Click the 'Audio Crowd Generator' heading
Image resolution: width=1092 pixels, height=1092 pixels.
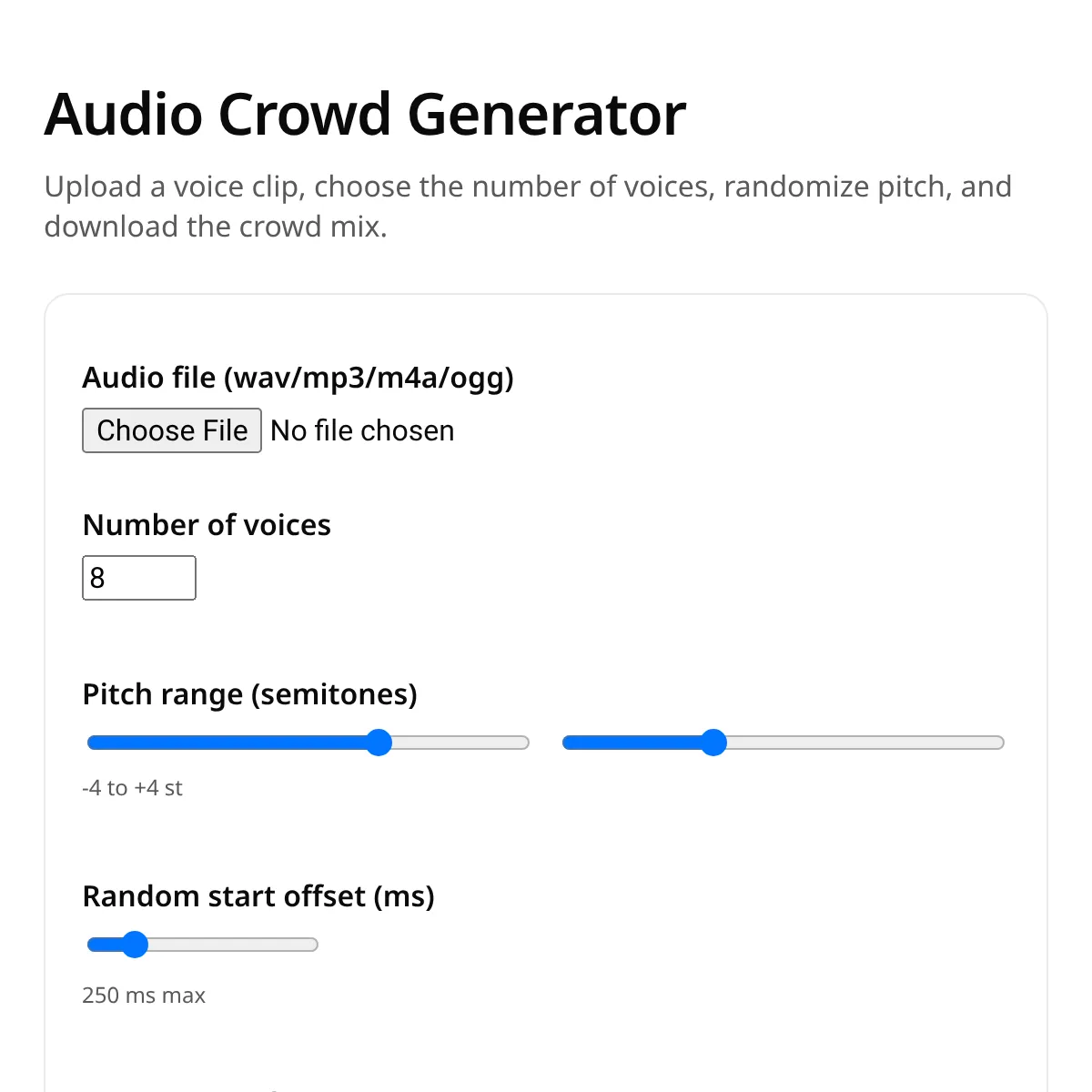pos(365,115)
